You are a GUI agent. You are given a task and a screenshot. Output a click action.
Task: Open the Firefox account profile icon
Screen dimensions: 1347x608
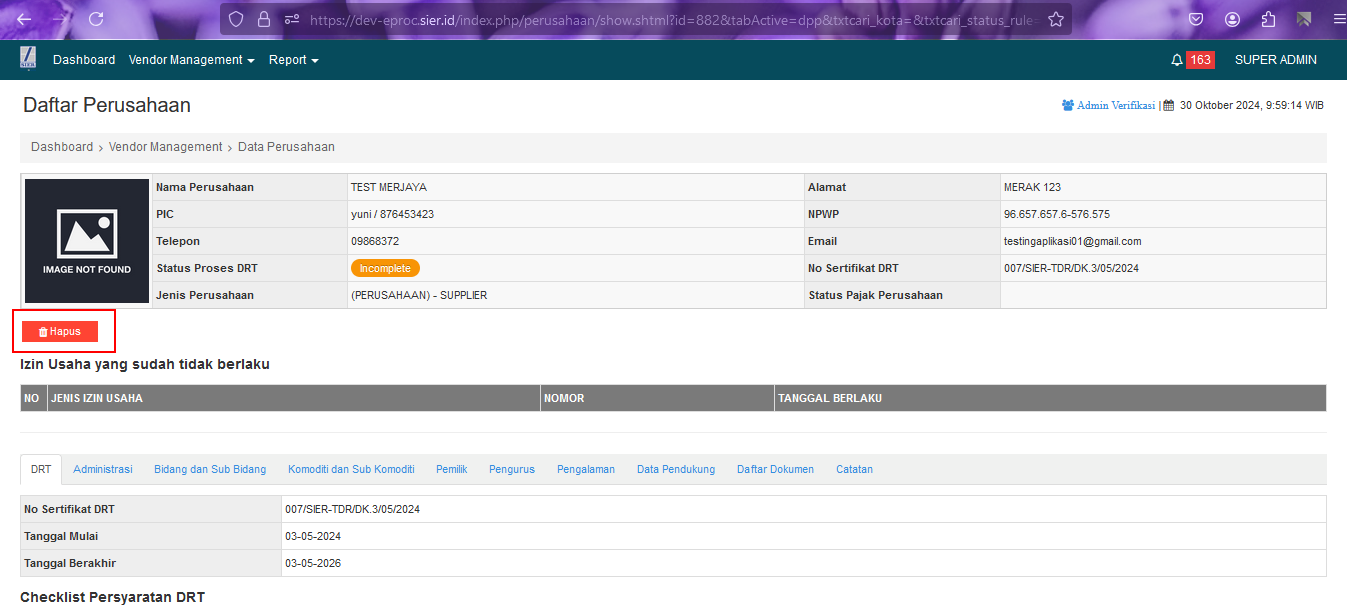(1232, 19)
